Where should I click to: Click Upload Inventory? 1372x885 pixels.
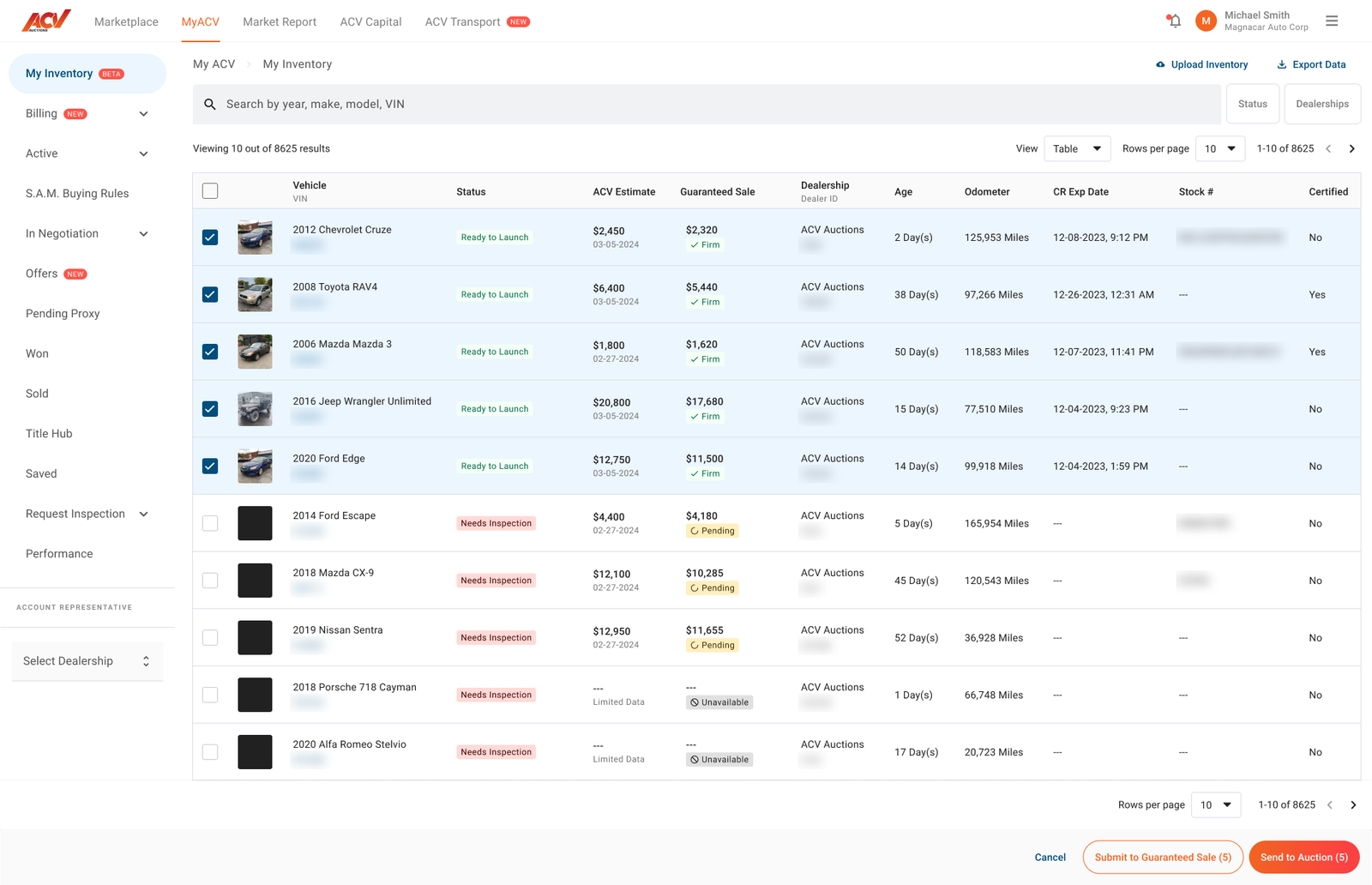click(x=1201, y=64)
